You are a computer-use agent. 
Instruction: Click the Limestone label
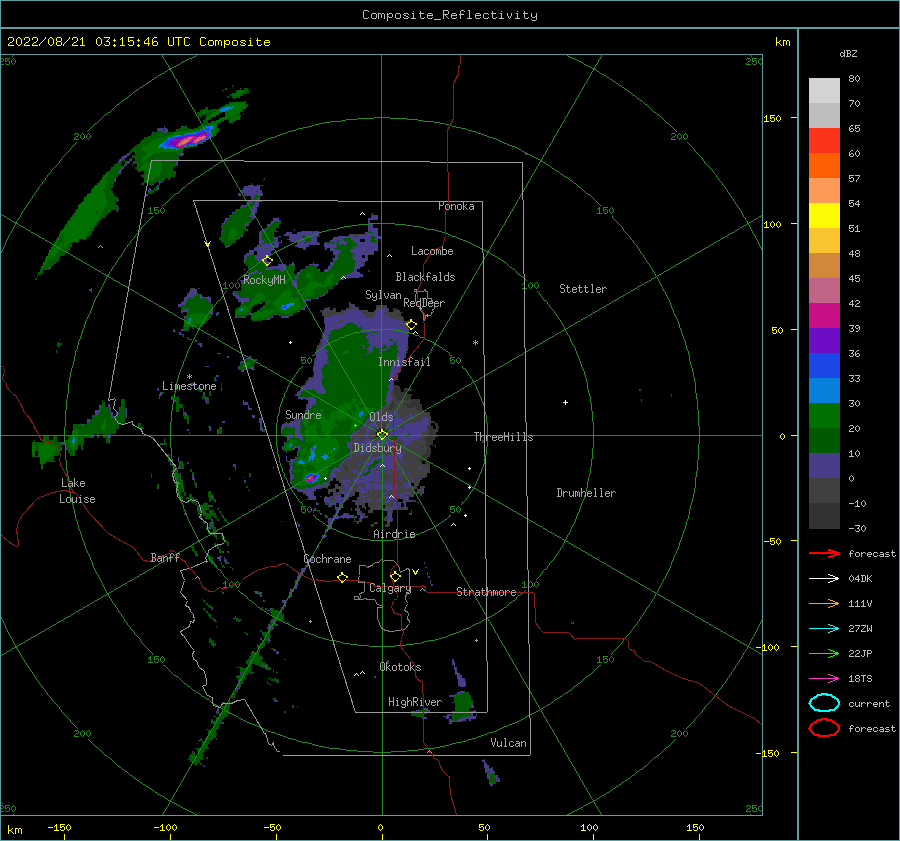pos(189,386)
